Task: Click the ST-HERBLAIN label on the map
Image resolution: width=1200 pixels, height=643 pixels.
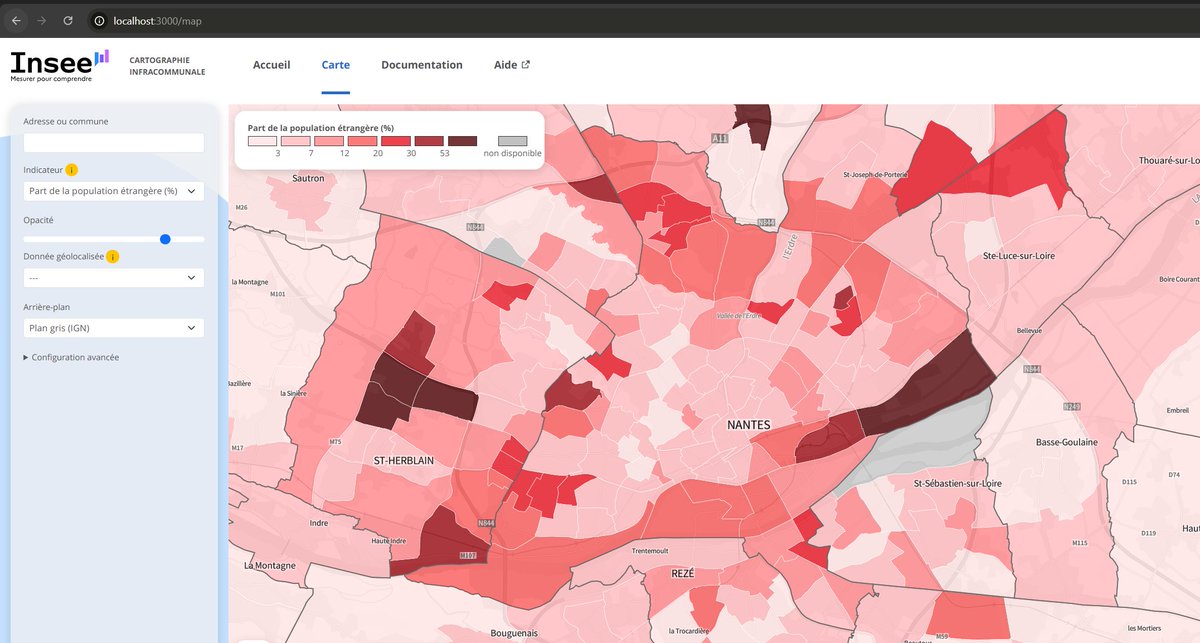Action: click(x=402, y=461)
